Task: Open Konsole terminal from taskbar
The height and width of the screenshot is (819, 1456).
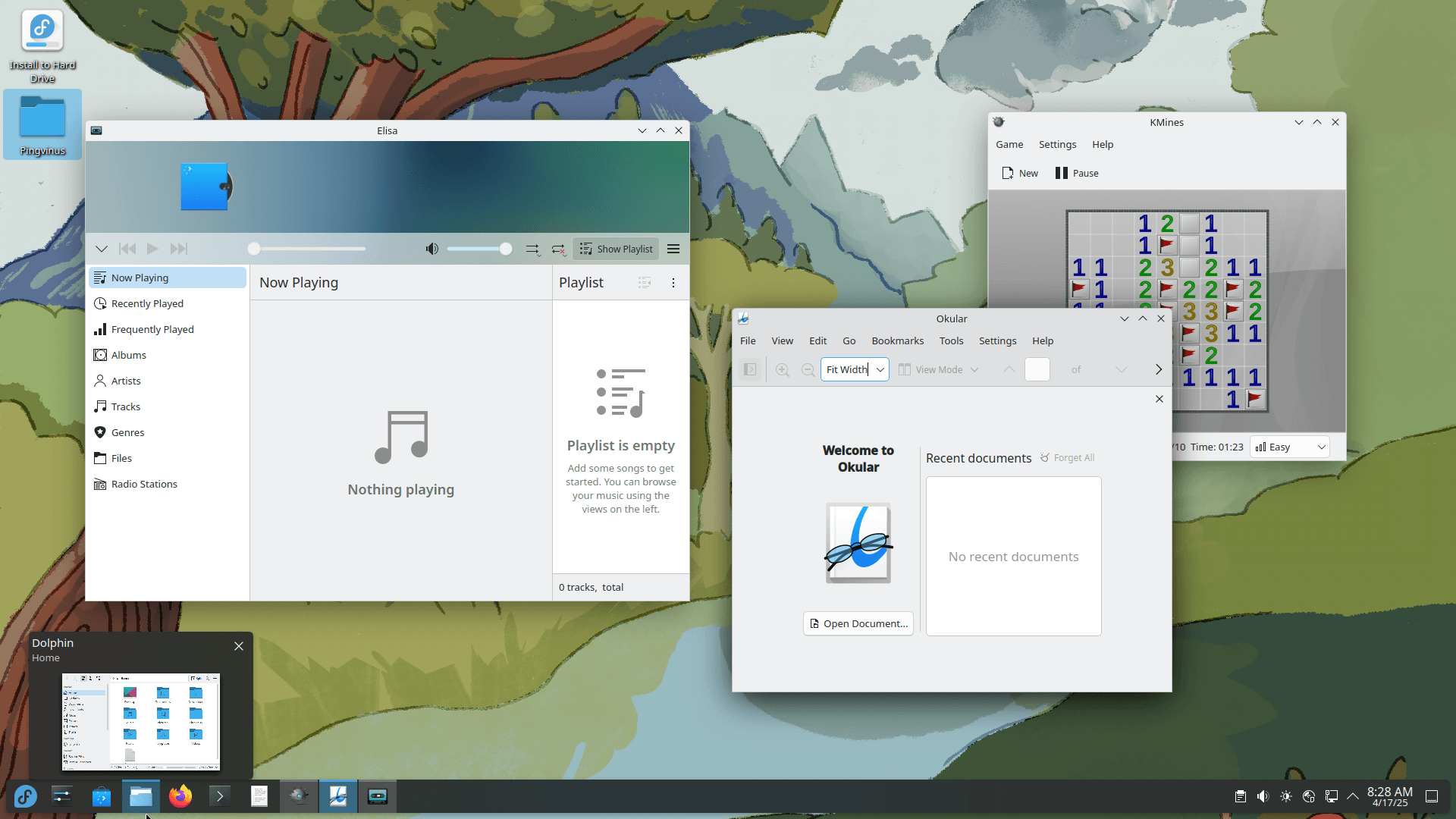Action: [x=220, y=796]
